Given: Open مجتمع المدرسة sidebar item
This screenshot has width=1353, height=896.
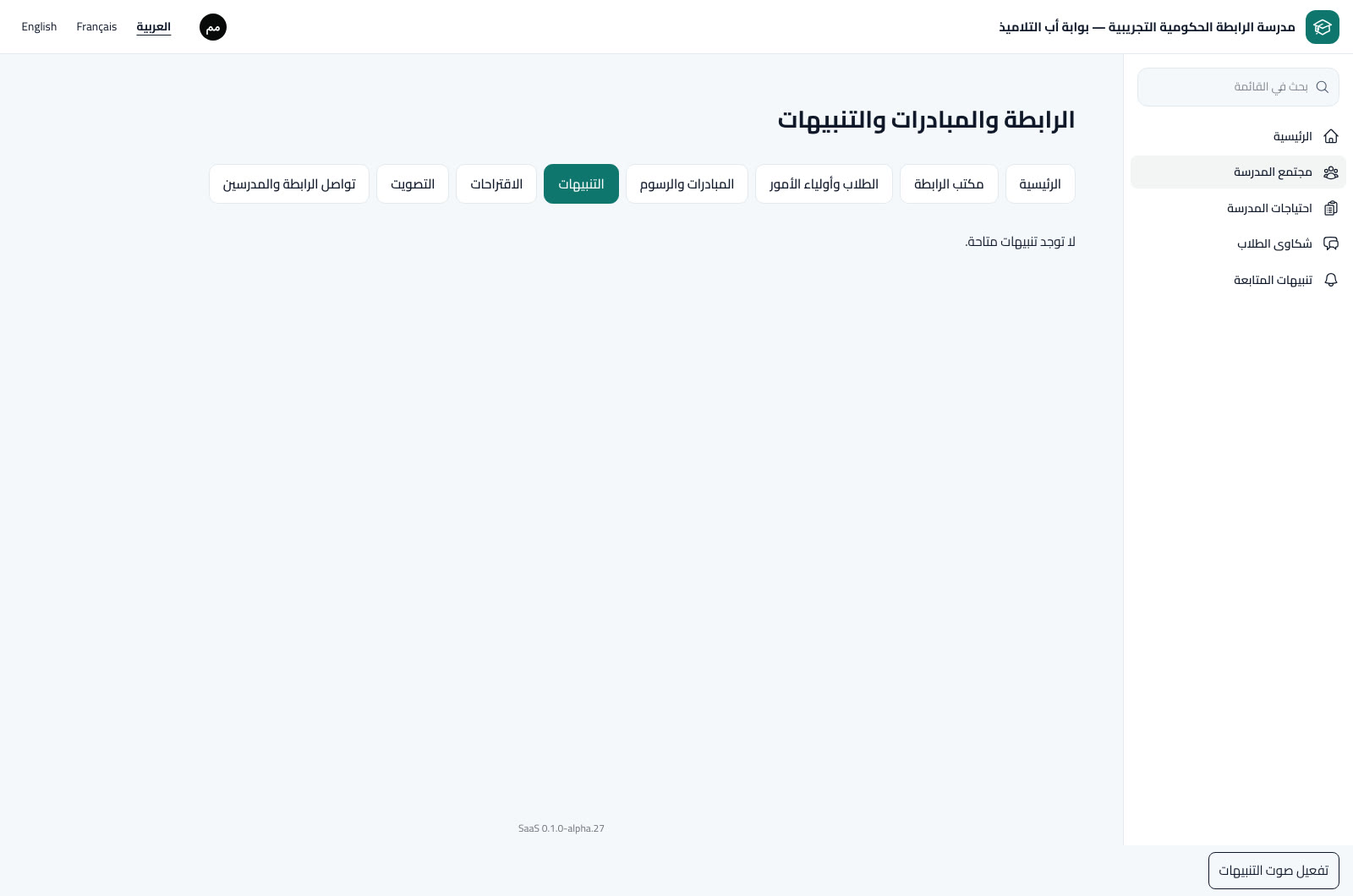Looking at the screenshot, I should 1238,172.
